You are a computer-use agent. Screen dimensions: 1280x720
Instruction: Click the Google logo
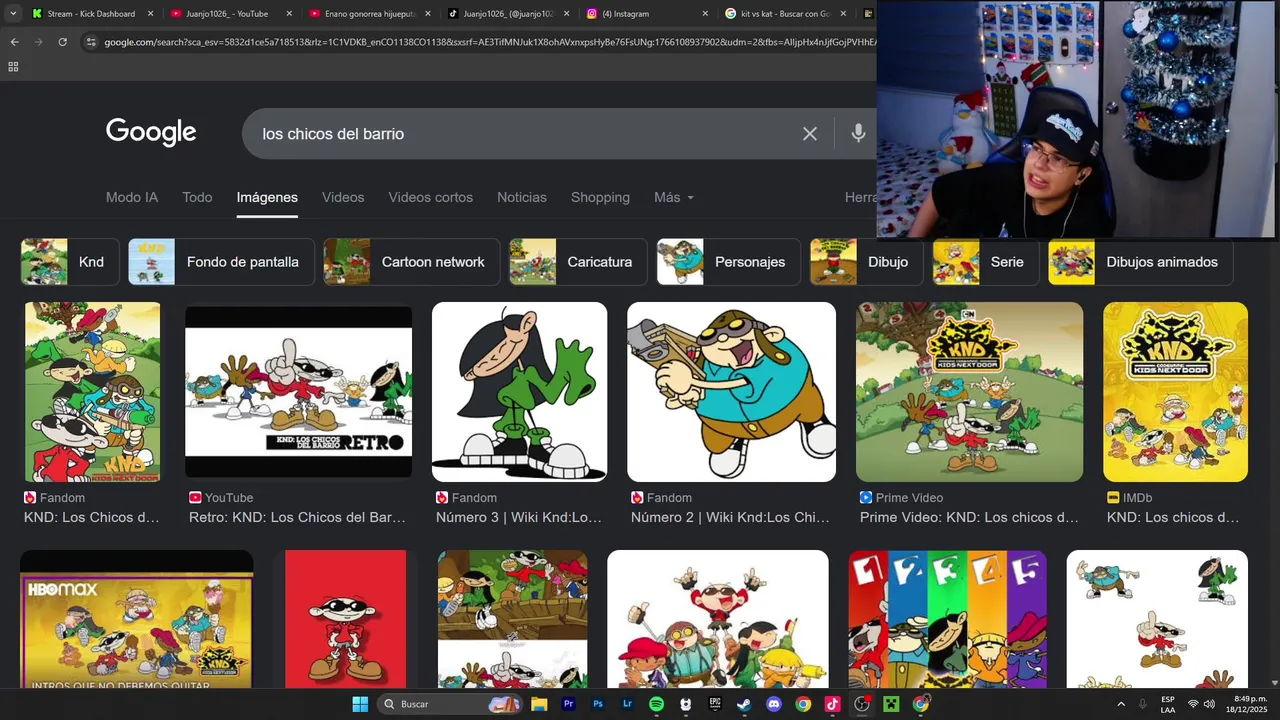pos(151,132)
